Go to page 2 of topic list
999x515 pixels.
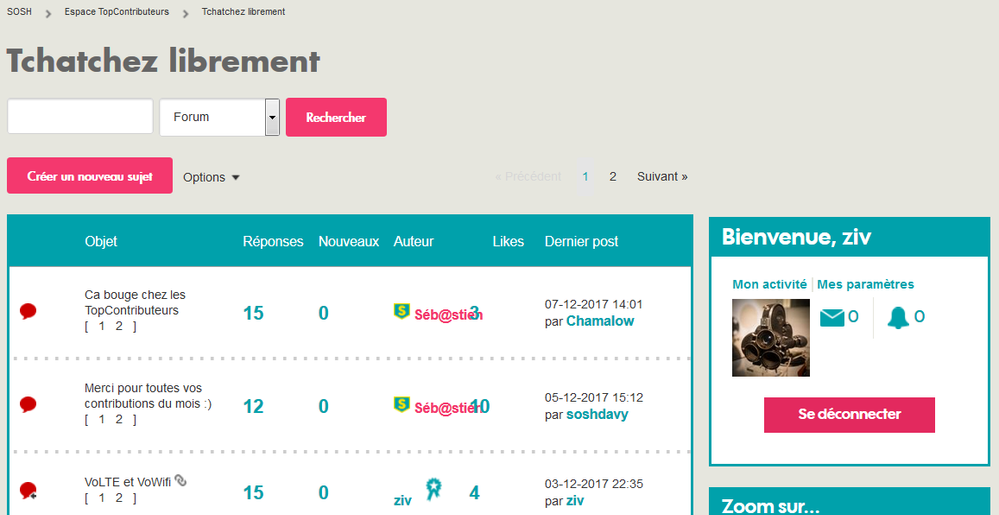[x=613, y=176]
